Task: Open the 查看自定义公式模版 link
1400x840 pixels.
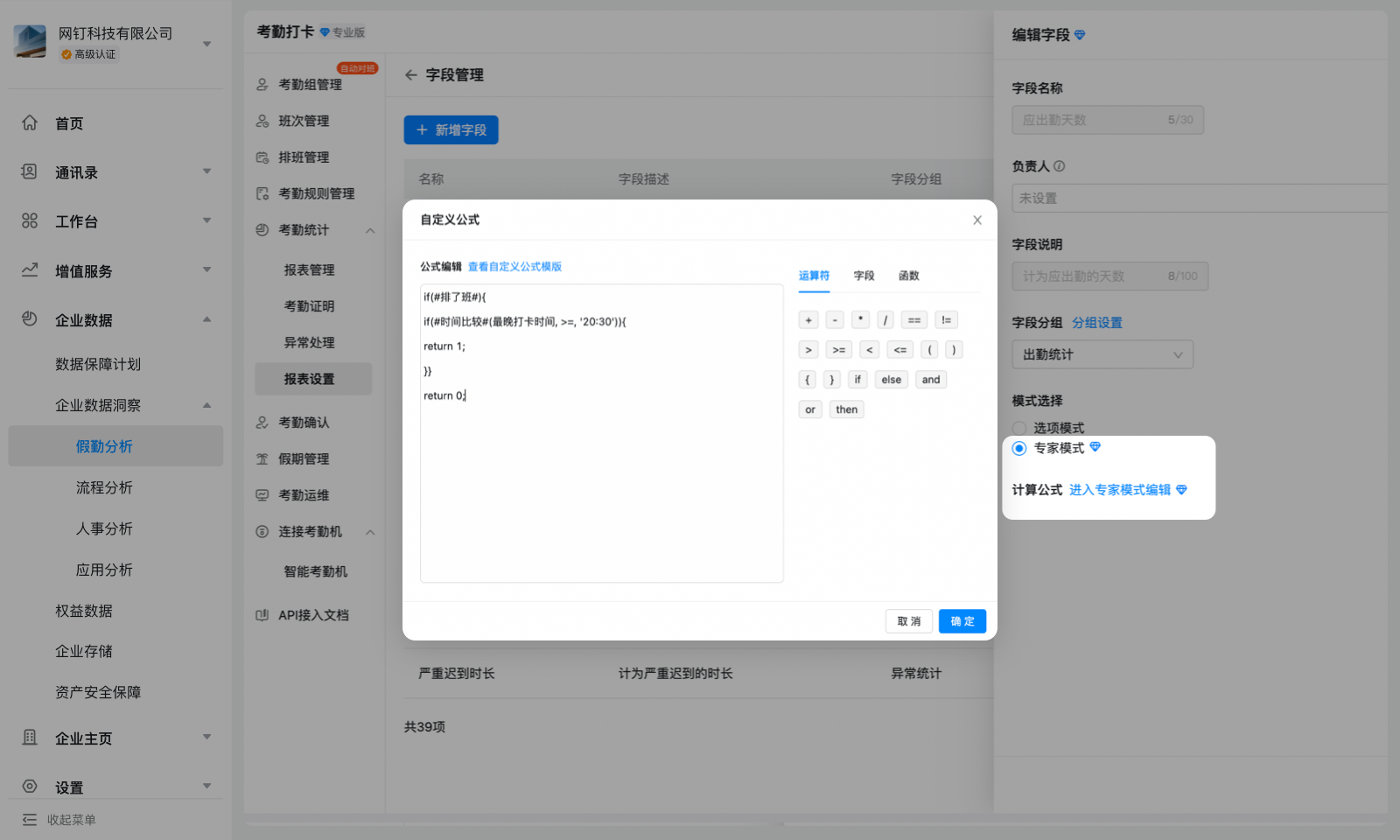Action: 514,267
